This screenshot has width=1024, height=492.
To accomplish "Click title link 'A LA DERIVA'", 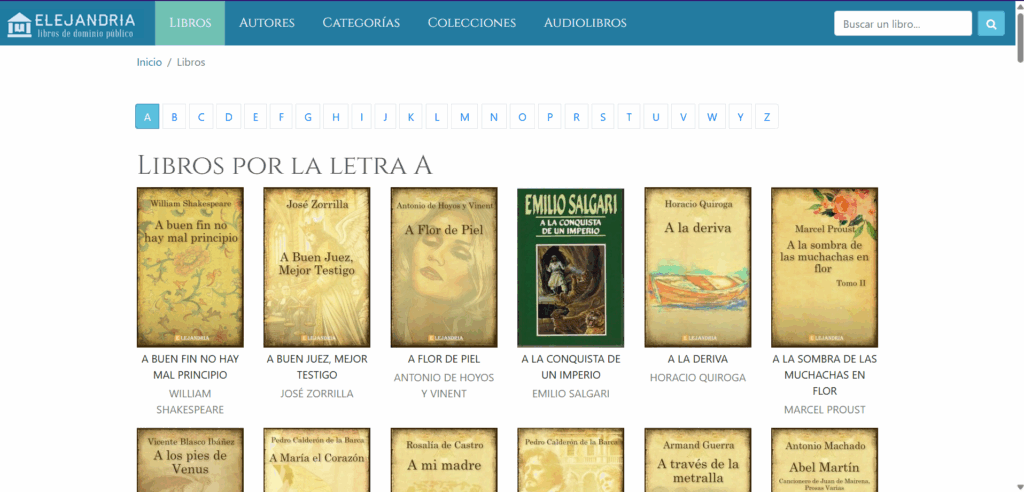I will coord(697,359).
